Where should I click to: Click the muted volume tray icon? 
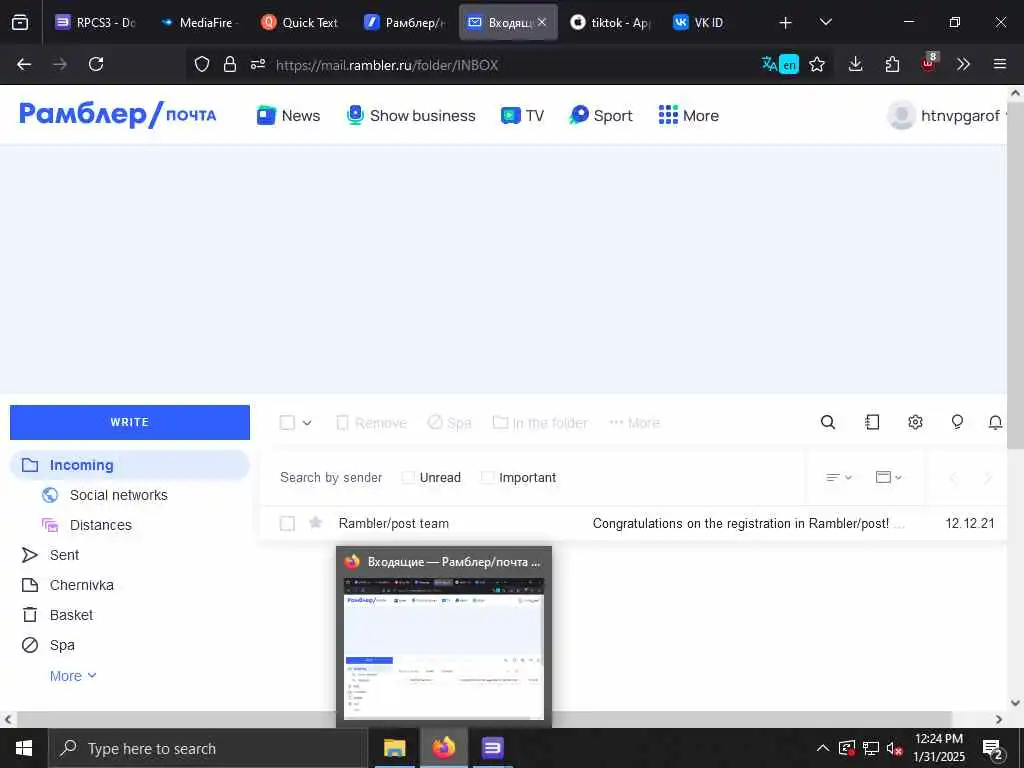[x=894, y=748]
